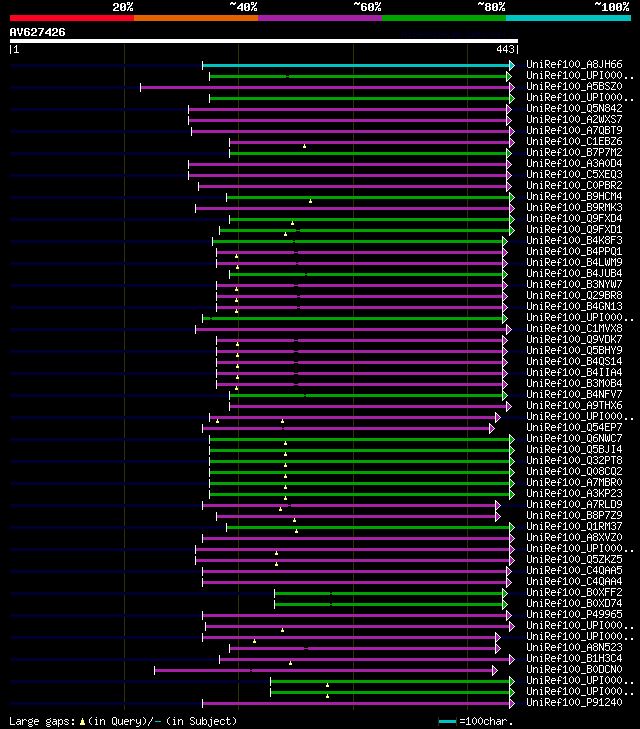640x729 pixels.
Task: Select UniRef100_A9THX6 hit label
Action: click(x=574, y=405)
